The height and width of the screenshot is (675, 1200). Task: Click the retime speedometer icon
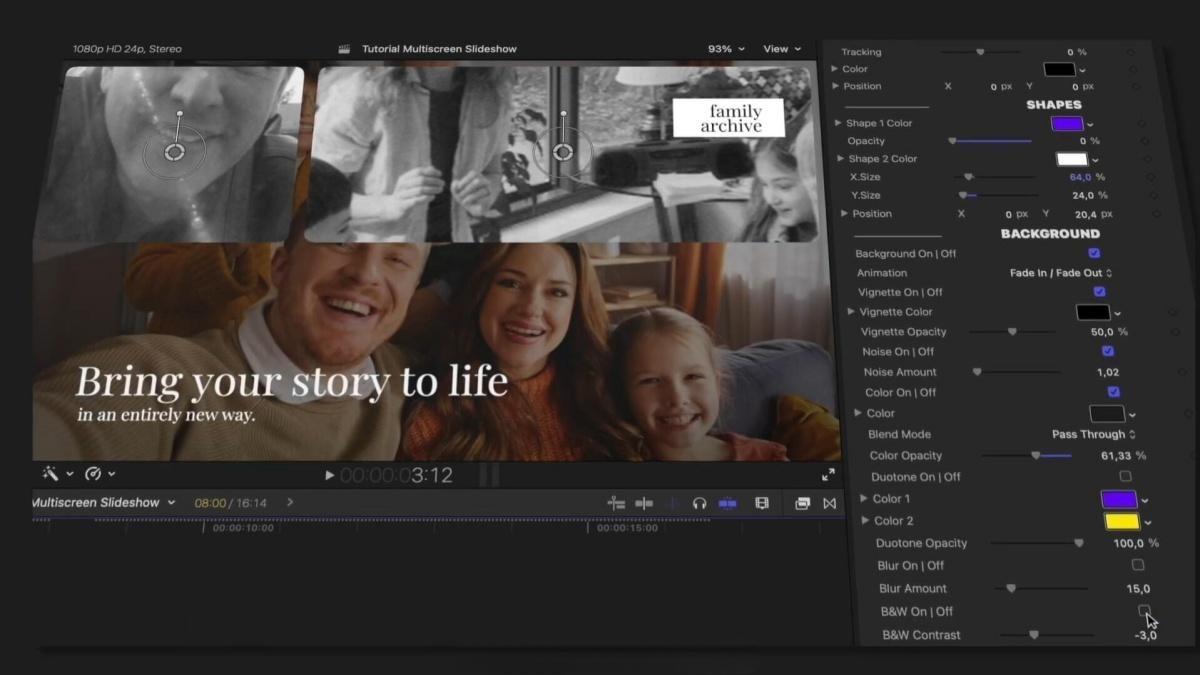pos(93,474)
